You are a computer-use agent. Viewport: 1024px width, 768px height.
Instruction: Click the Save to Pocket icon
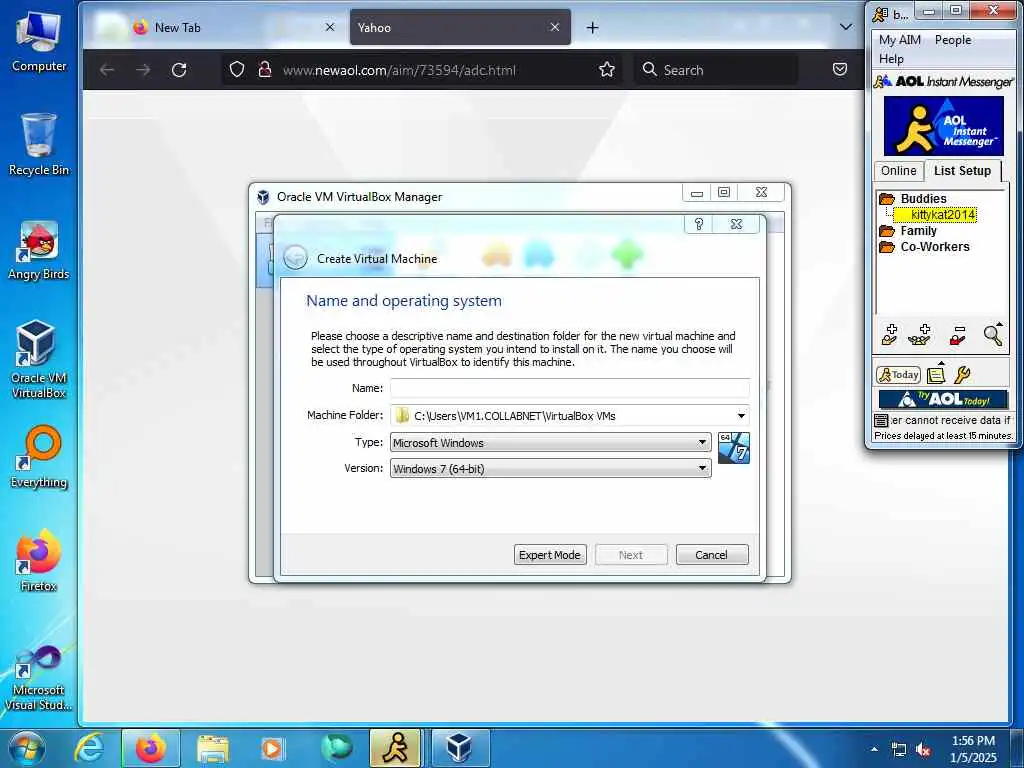click(840, 70)
